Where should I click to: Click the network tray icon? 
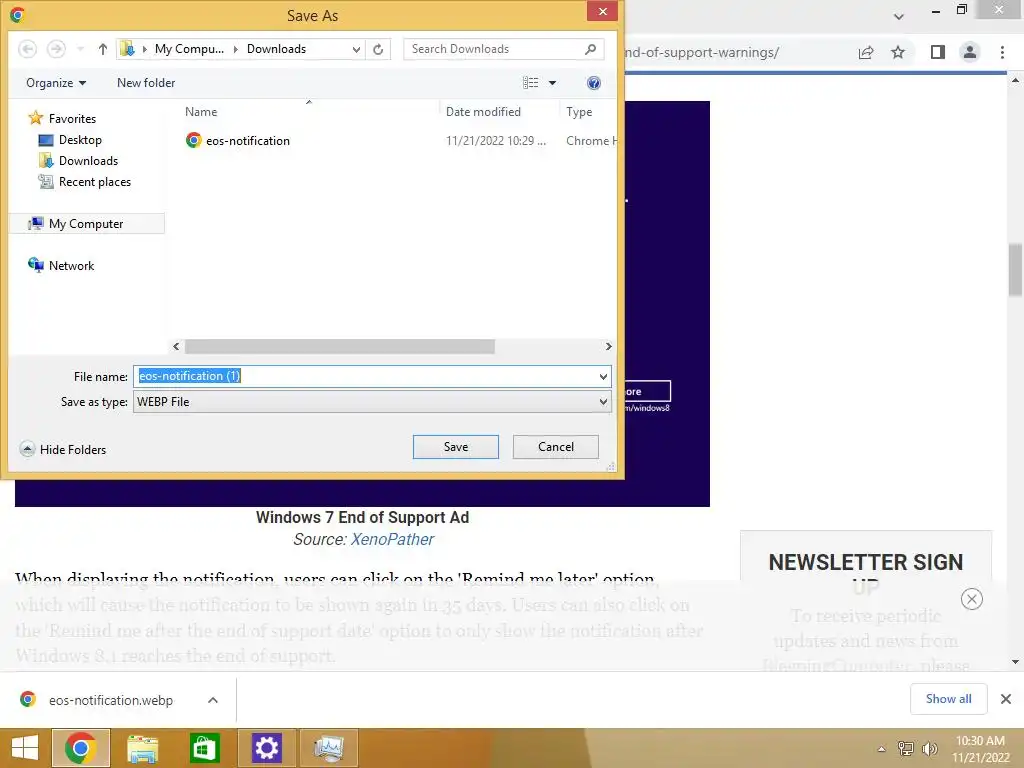click(x=906, y=749)
